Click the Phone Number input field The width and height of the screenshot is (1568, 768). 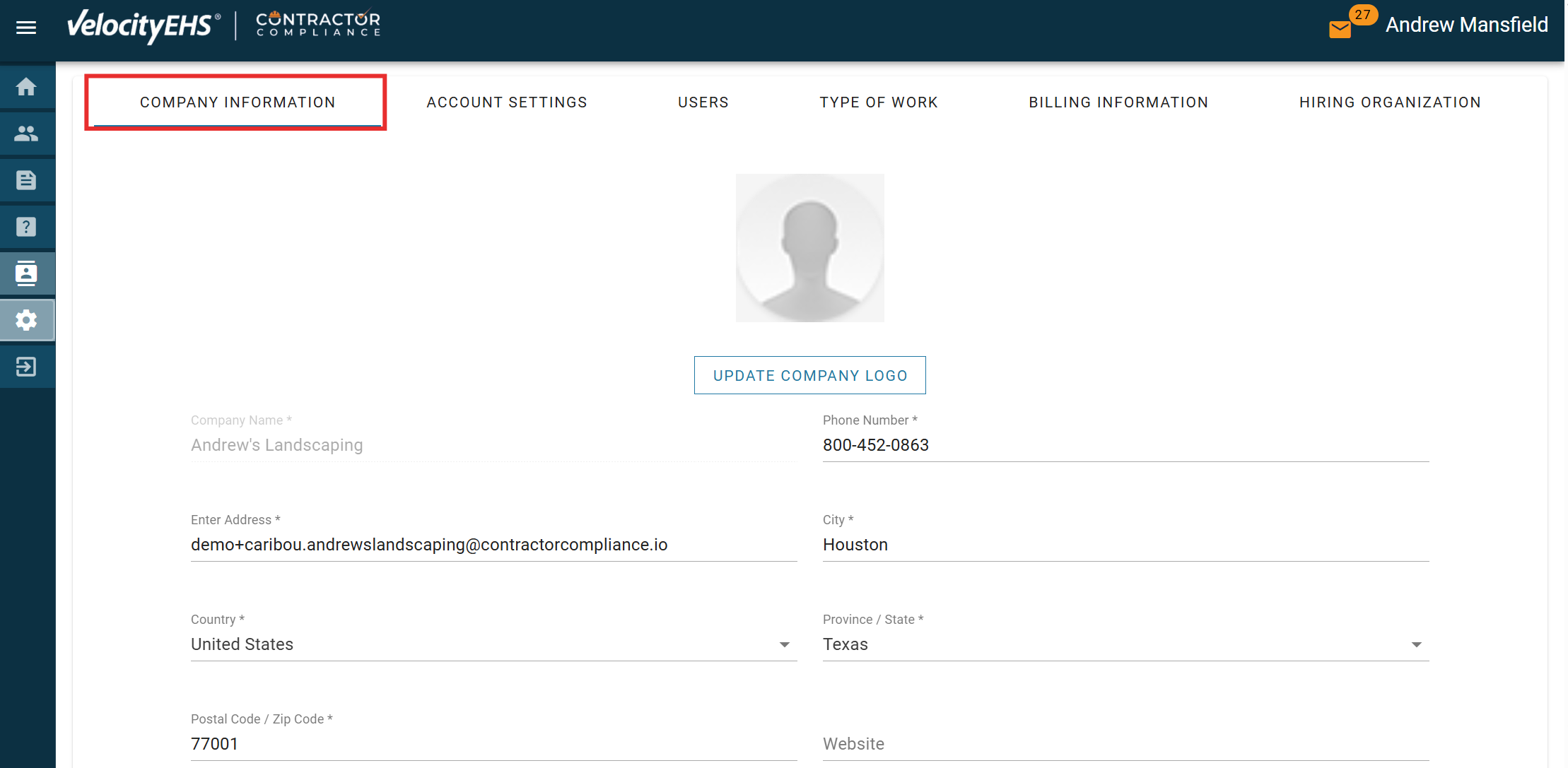click(1125, 445)
